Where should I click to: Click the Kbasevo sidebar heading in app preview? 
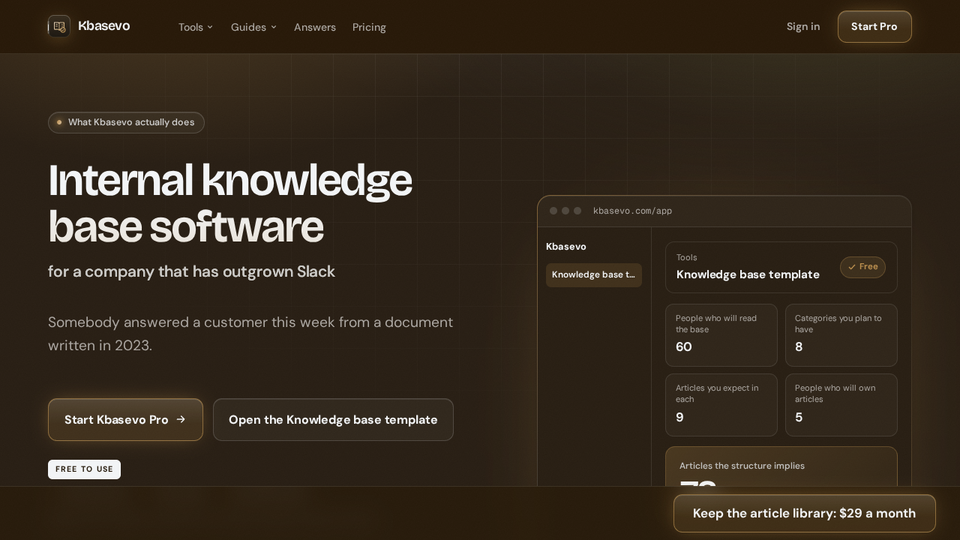tap(566, 247)
